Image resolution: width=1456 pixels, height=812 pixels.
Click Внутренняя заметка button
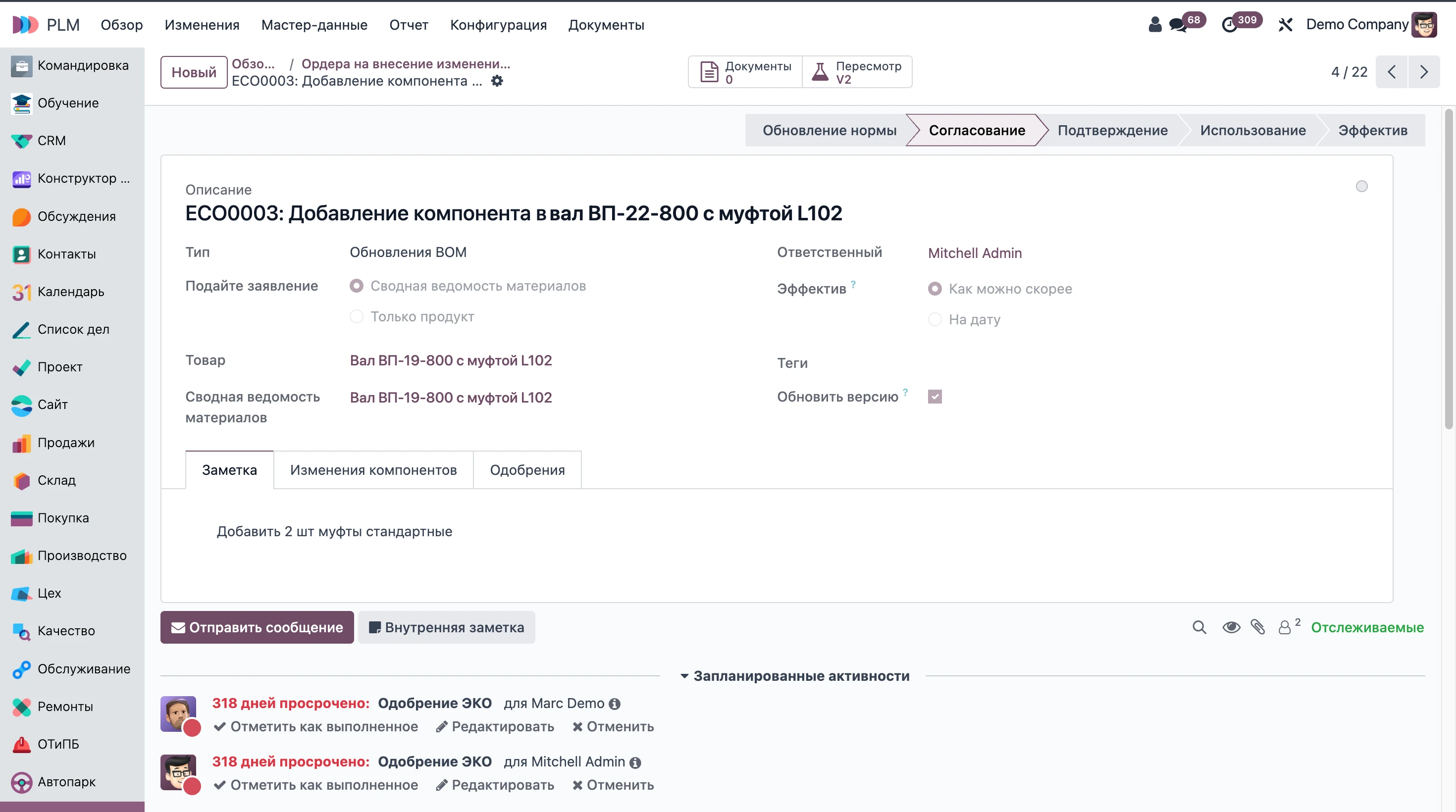[x=447, y=627]
